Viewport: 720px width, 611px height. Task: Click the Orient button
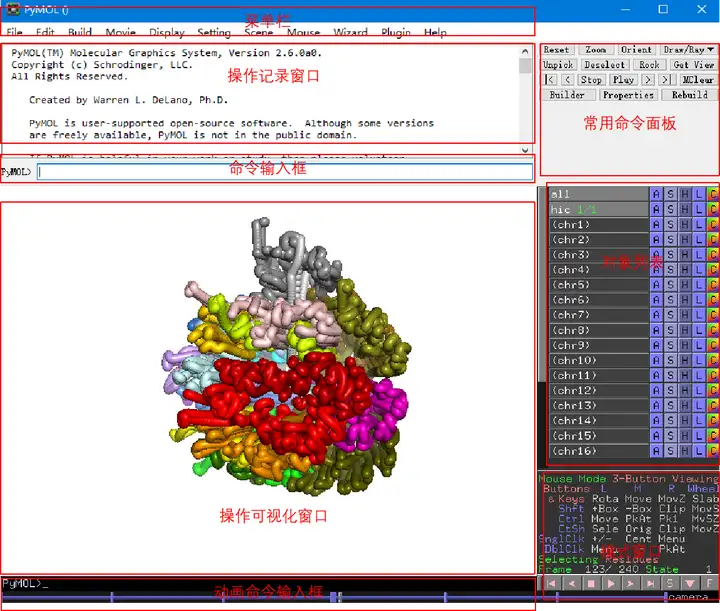pyautogui.click(x=636, y=50)
